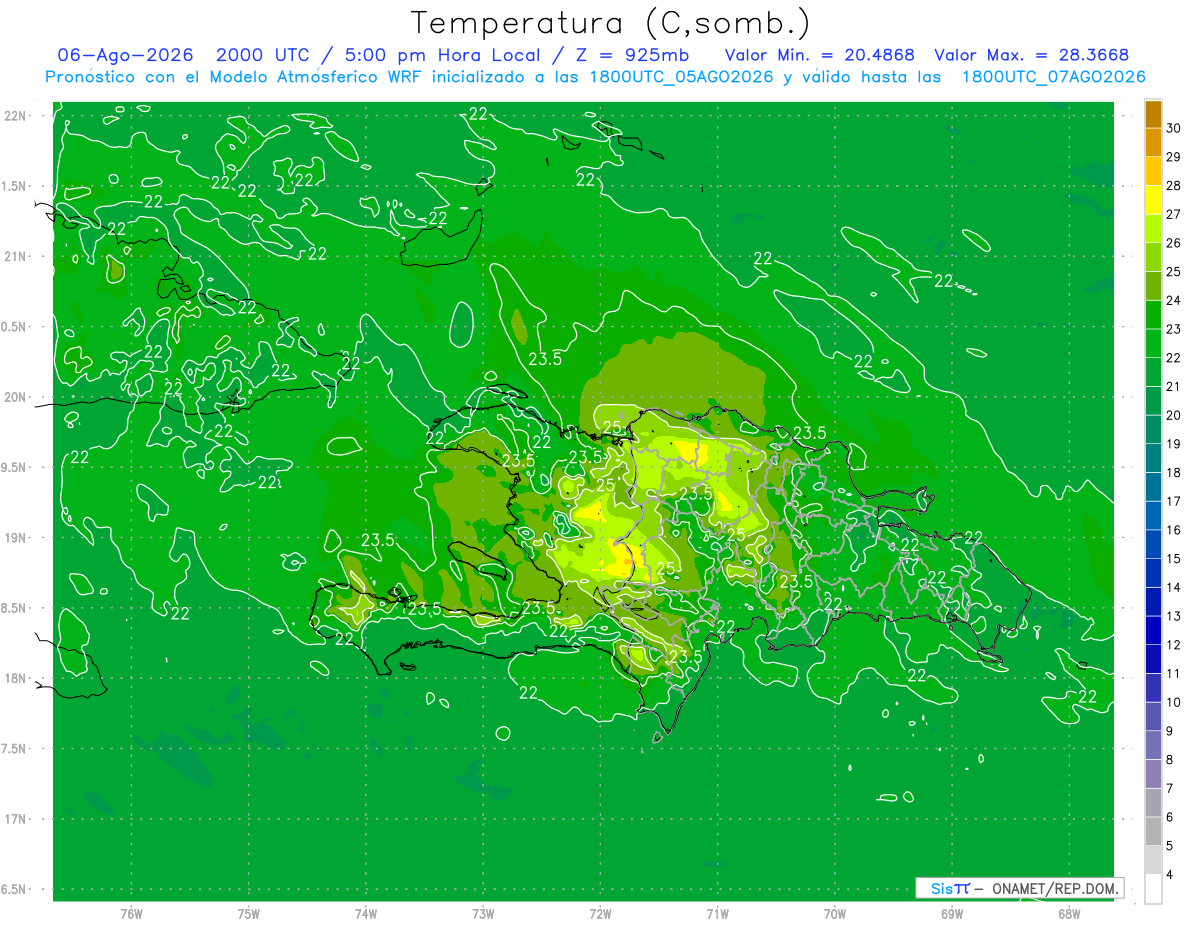This screenshot has height=927, width=1200.
Task: Click legend scale value "28"
Action: click(1173, 186)
